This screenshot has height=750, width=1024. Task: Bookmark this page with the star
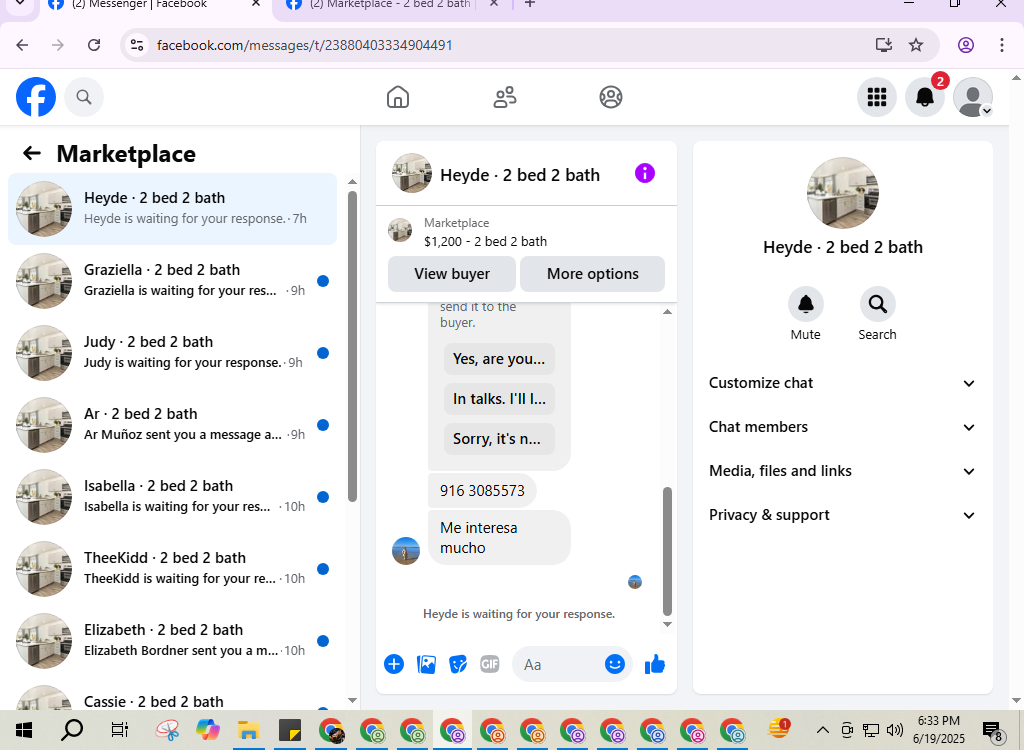[x=916, y=45]
